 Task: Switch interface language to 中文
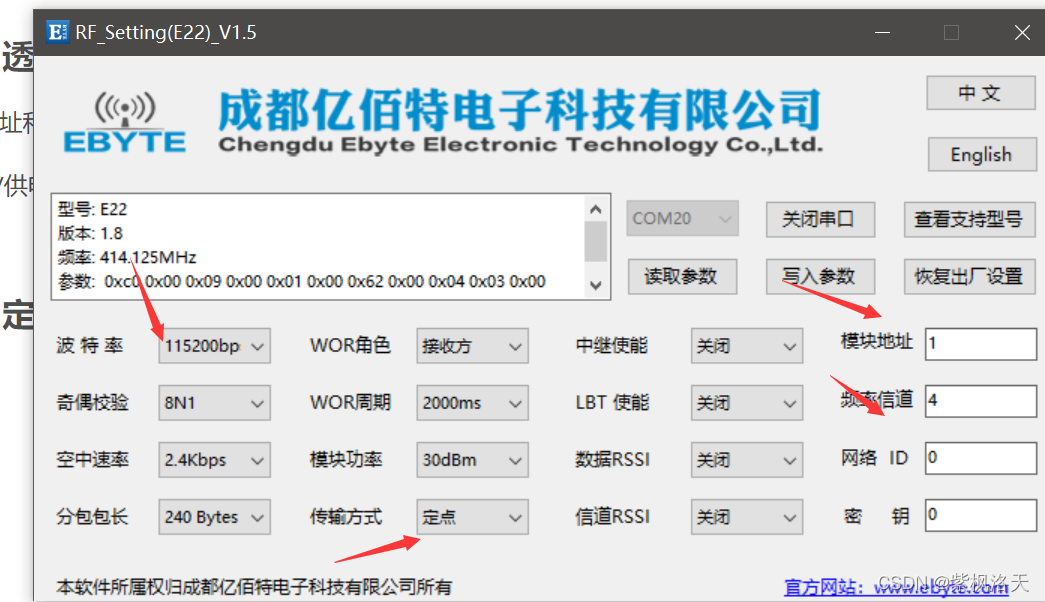click(980, 92)
